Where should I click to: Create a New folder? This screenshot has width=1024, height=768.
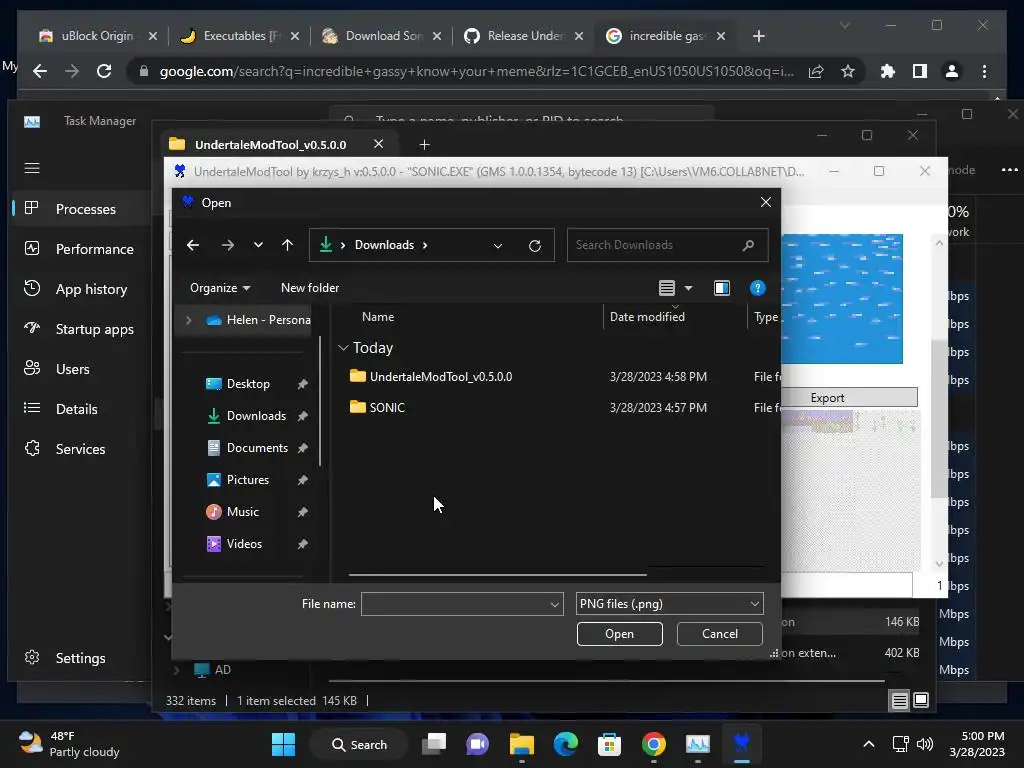click(x=310, y=288)
